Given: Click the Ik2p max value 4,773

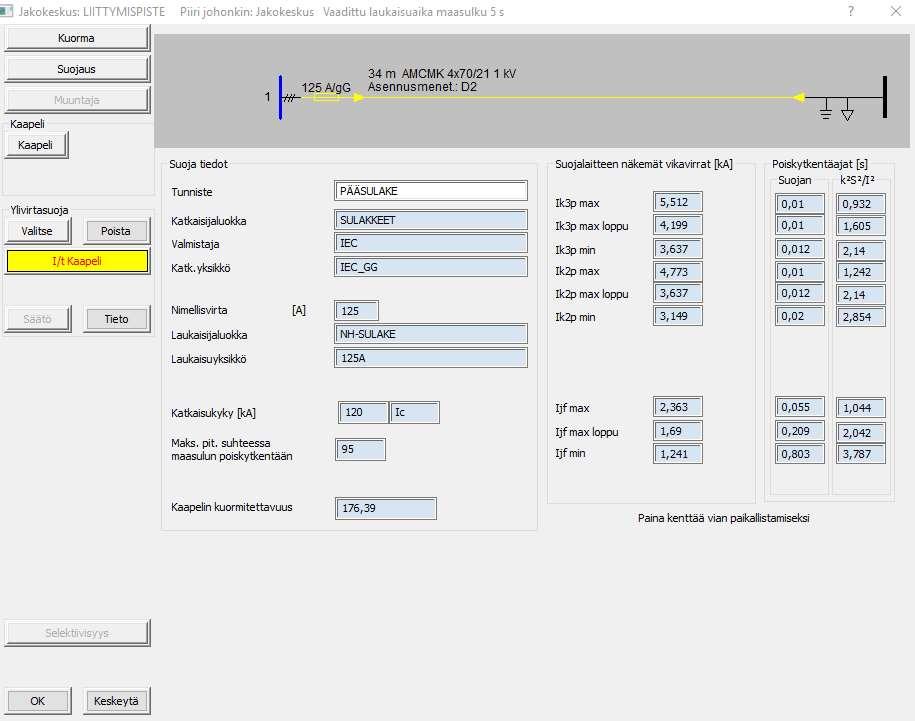Looking at the screenshot, I should coord(677,272).
